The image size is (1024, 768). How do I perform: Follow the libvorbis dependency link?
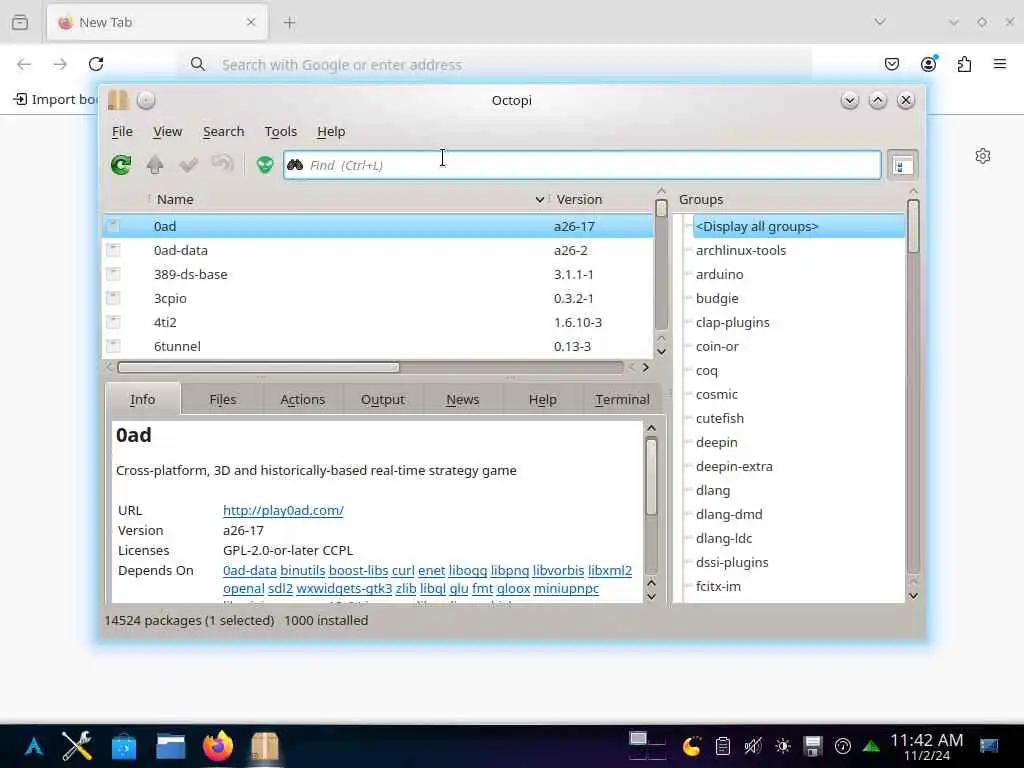(558, 570)
